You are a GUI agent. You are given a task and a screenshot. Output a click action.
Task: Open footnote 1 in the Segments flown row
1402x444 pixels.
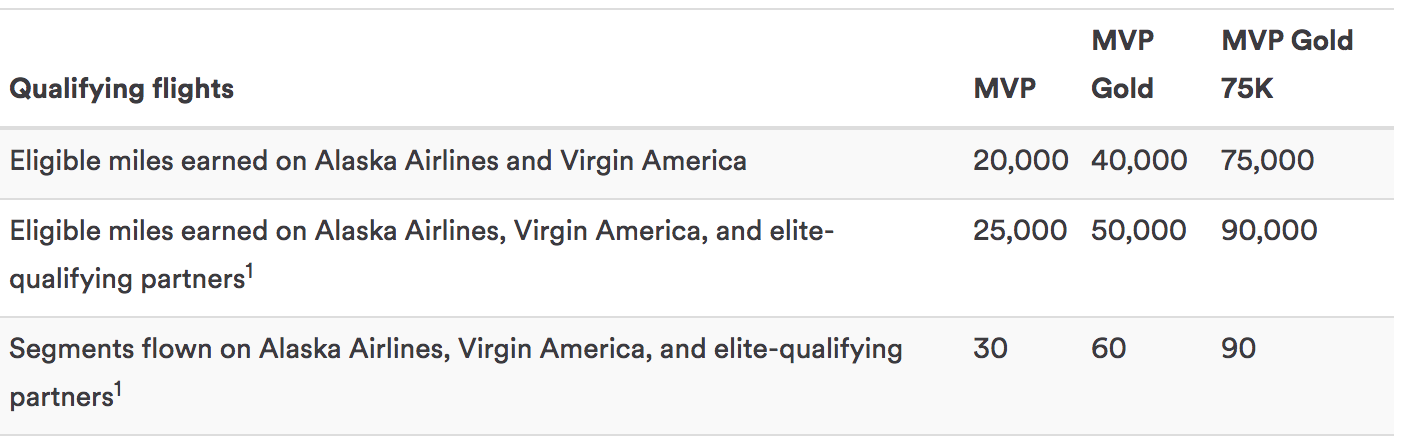click(x=117, y=390)
